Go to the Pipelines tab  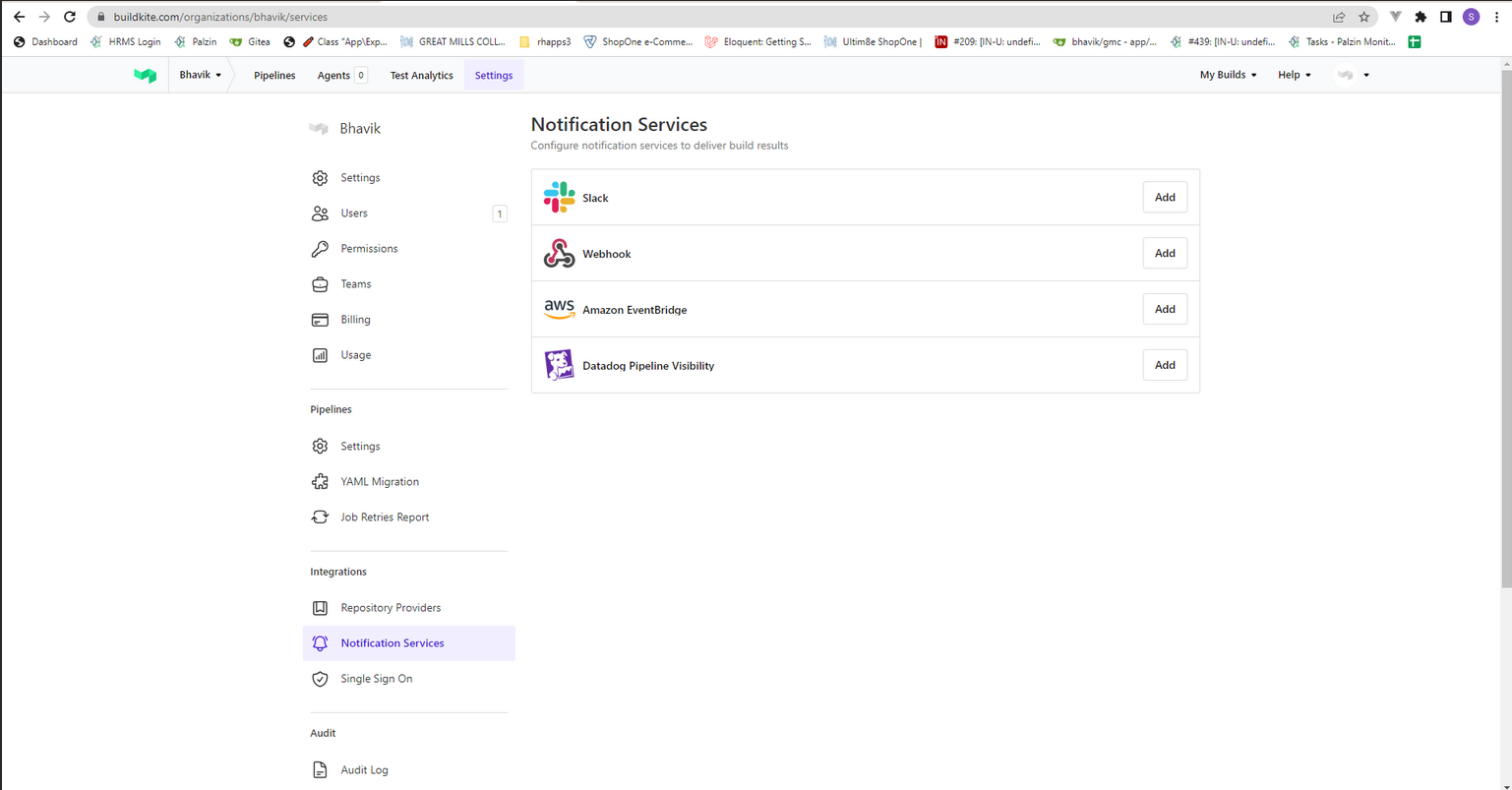274,76
